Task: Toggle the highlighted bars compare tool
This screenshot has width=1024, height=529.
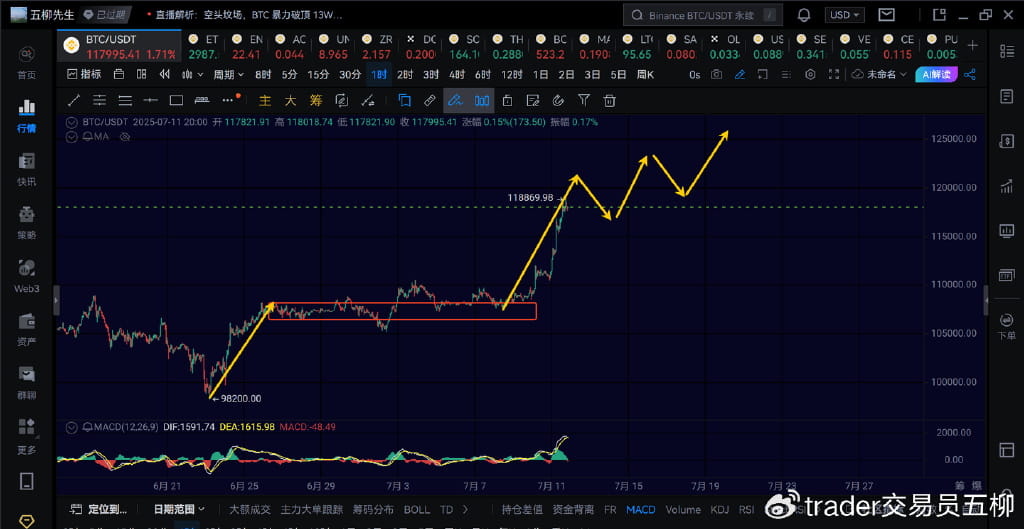Action: click(482, 101)
